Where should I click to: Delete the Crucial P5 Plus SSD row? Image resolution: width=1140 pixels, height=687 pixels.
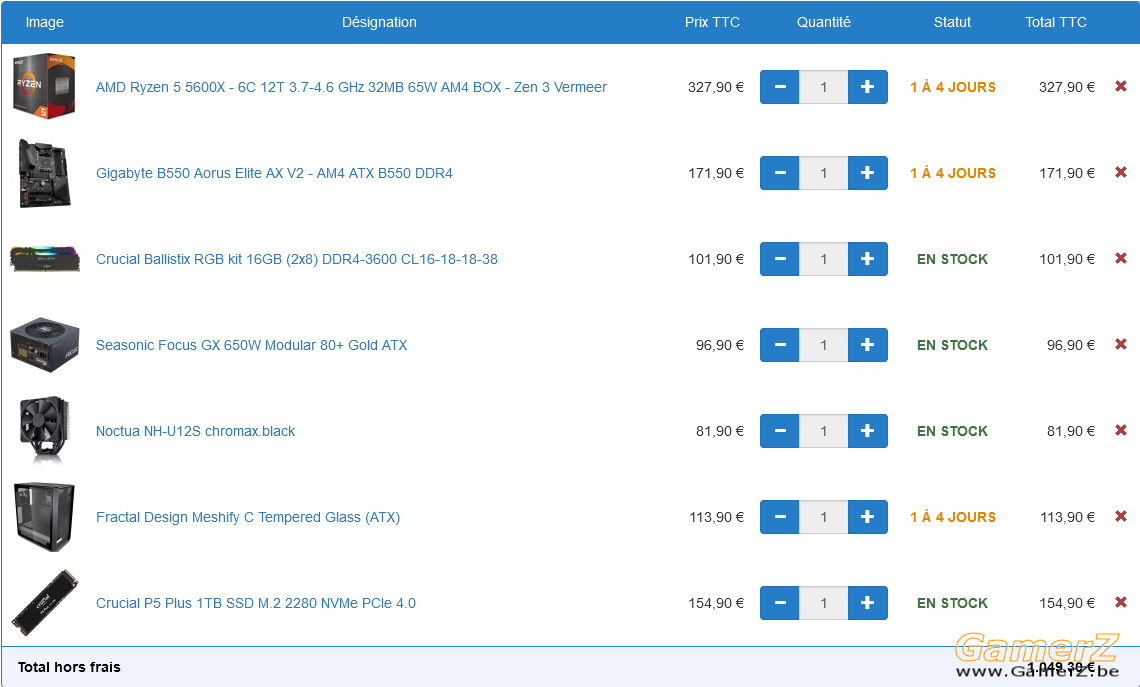[x=1120, y=603]
